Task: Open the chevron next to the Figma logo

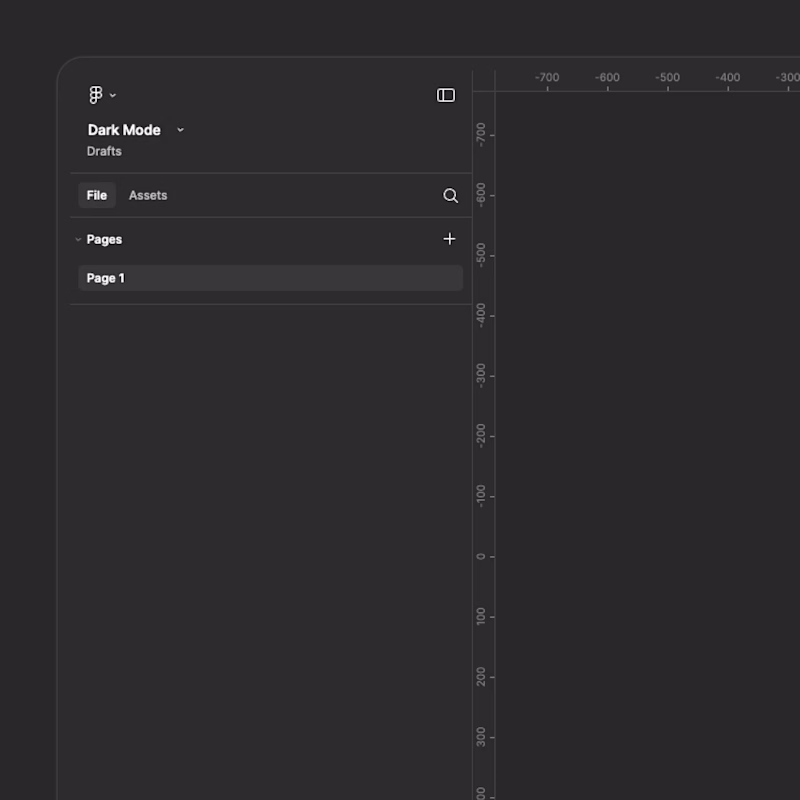Action: 114,96
